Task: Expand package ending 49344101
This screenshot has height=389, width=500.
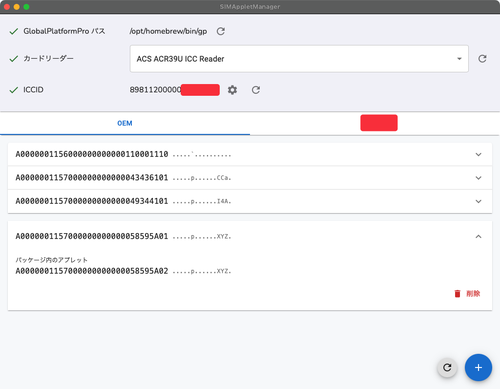Action: pos(250,201)
